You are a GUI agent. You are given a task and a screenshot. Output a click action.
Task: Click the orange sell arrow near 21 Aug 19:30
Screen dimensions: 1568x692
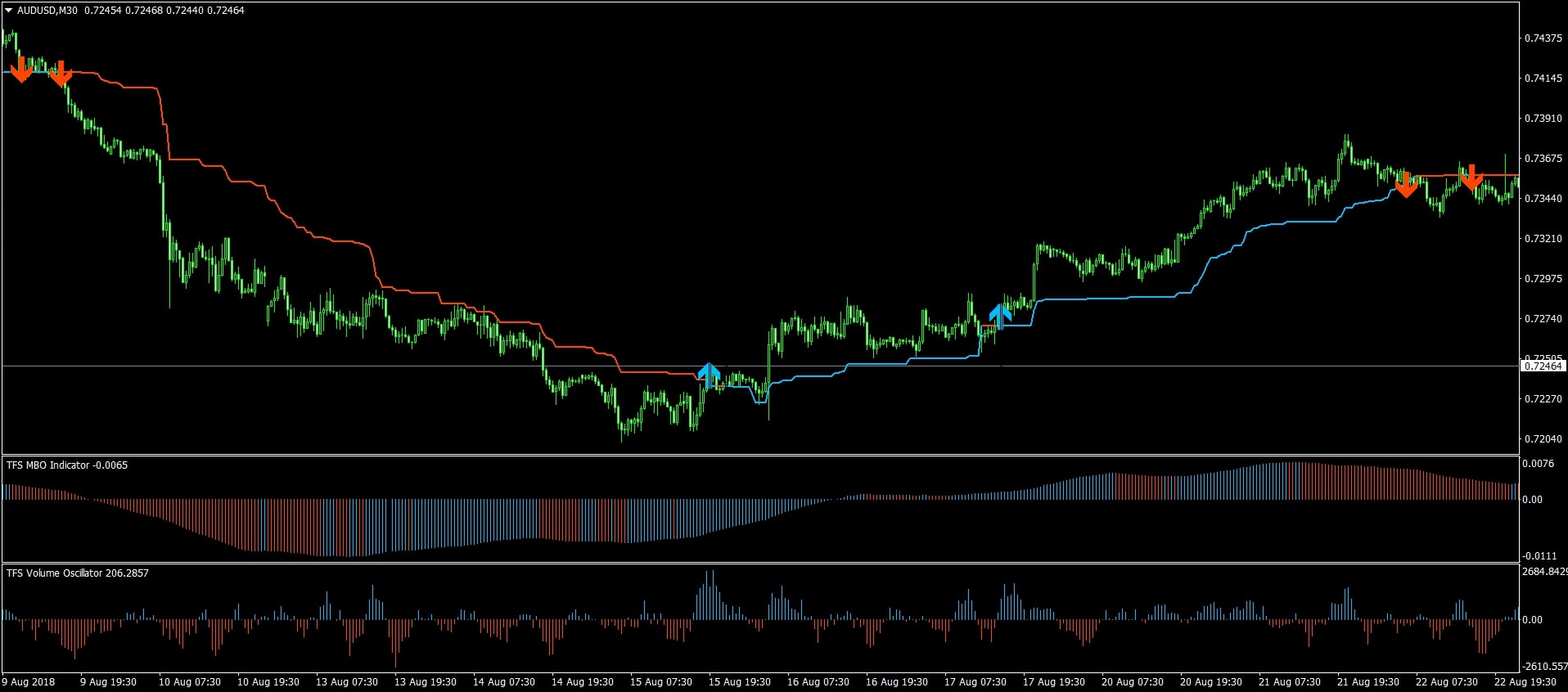[x=1406, y=185]
